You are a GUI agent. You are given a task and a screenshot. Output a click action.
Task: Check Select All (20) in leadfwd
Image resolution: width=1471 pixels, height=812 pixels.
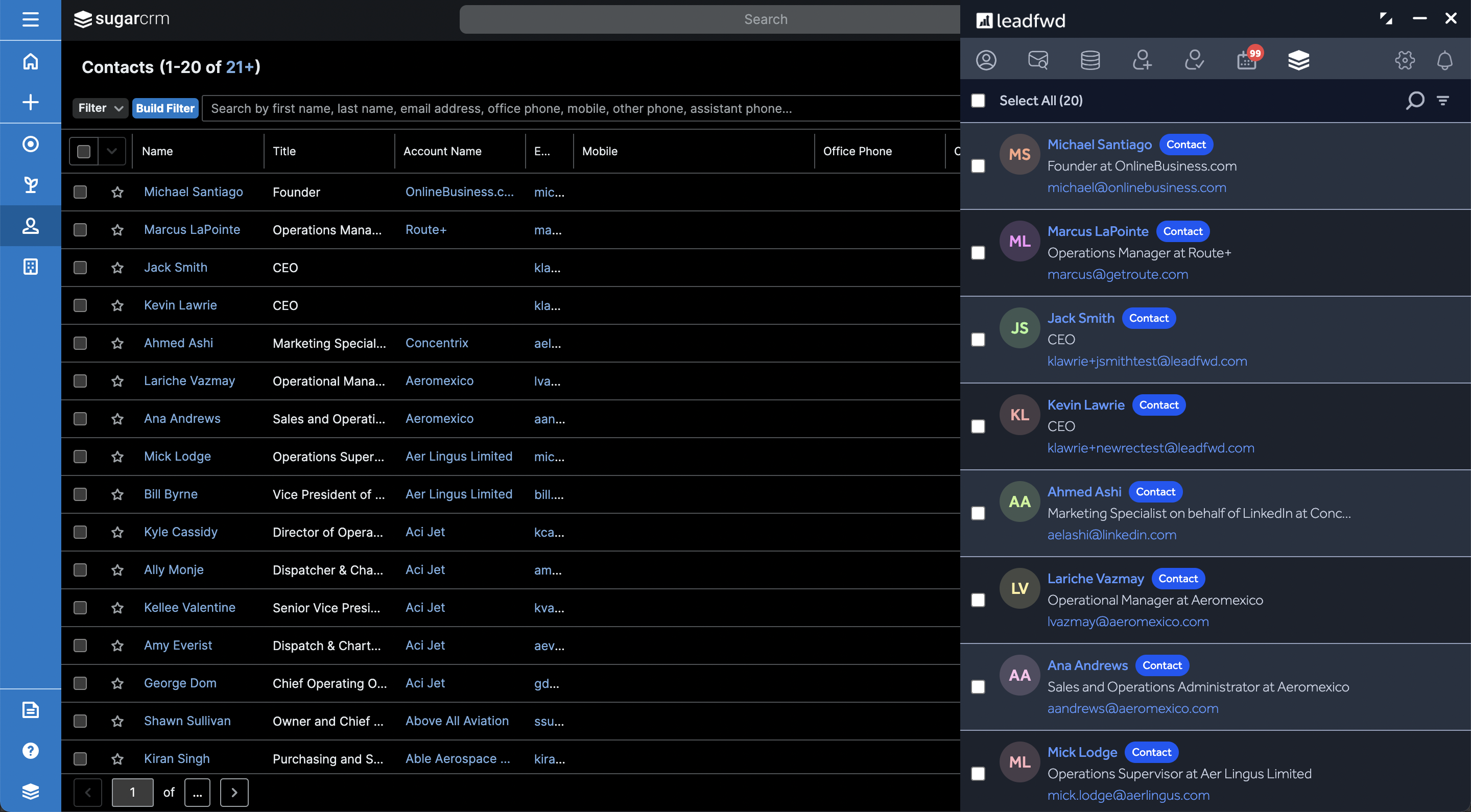pos(978,101)
